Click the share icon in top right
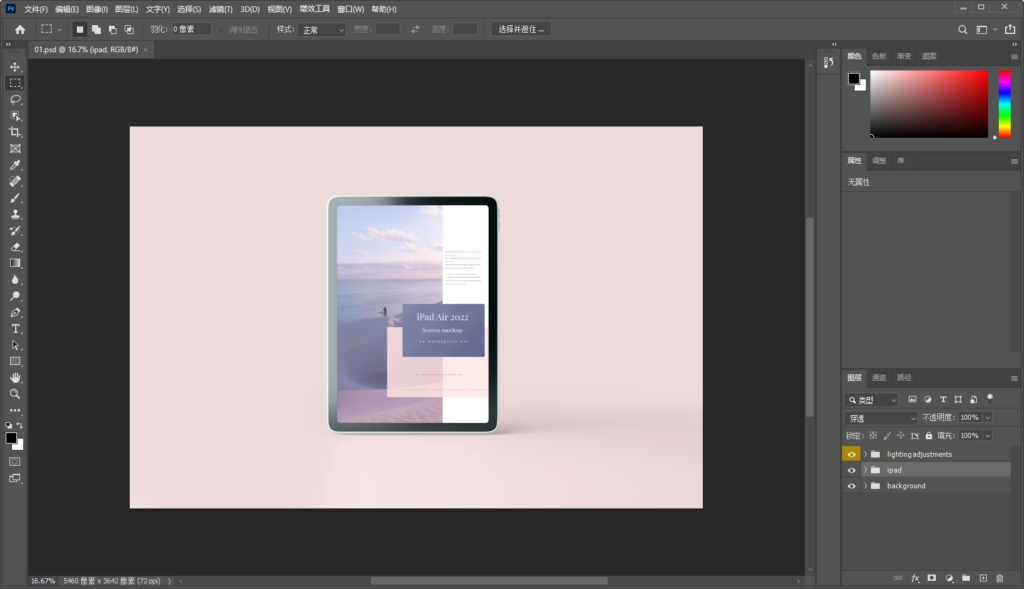Image resolution: width=1024 pixels, height=589 pixels. pyautogui.click(x=1010, y=29)
